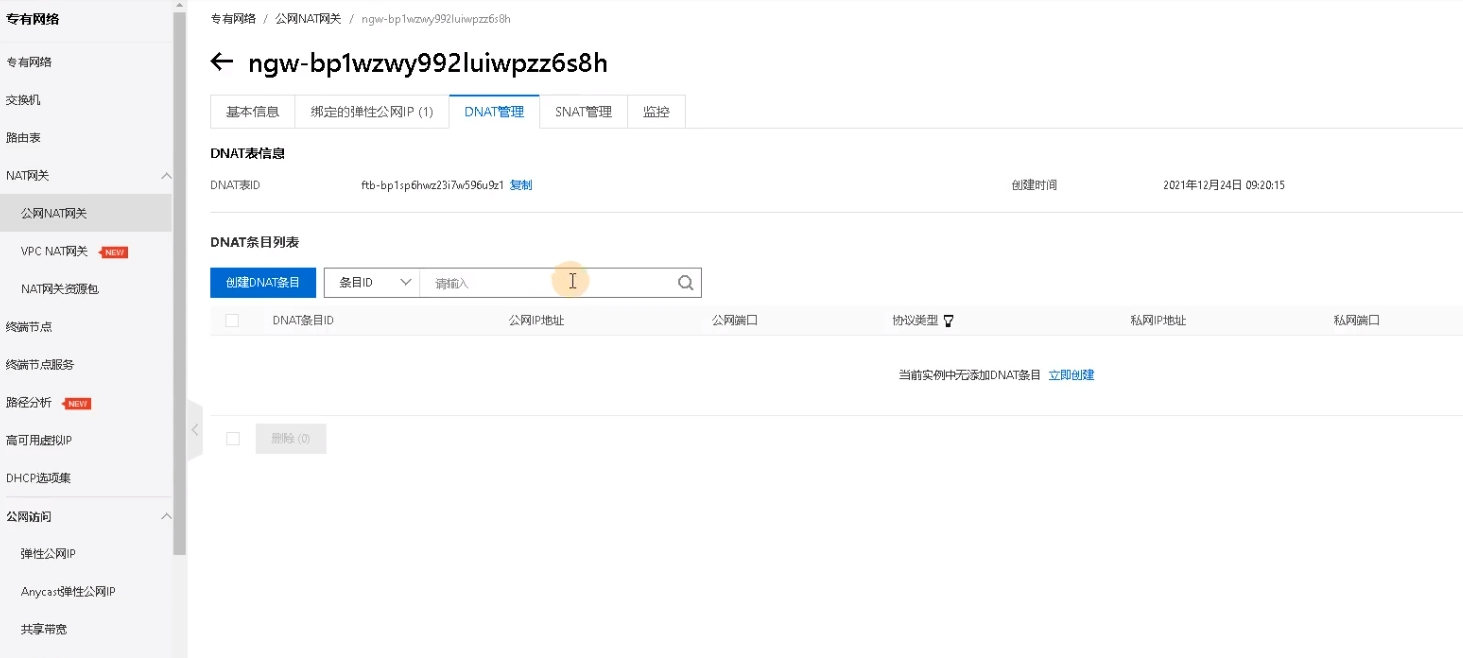Open the 监控 tab
Screen dimensions: 1463x658
click(x=656, y=112)
